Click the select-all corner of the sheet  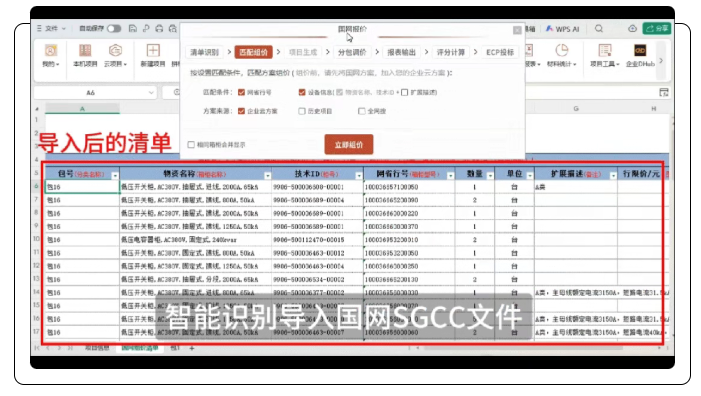coord(37,109)
